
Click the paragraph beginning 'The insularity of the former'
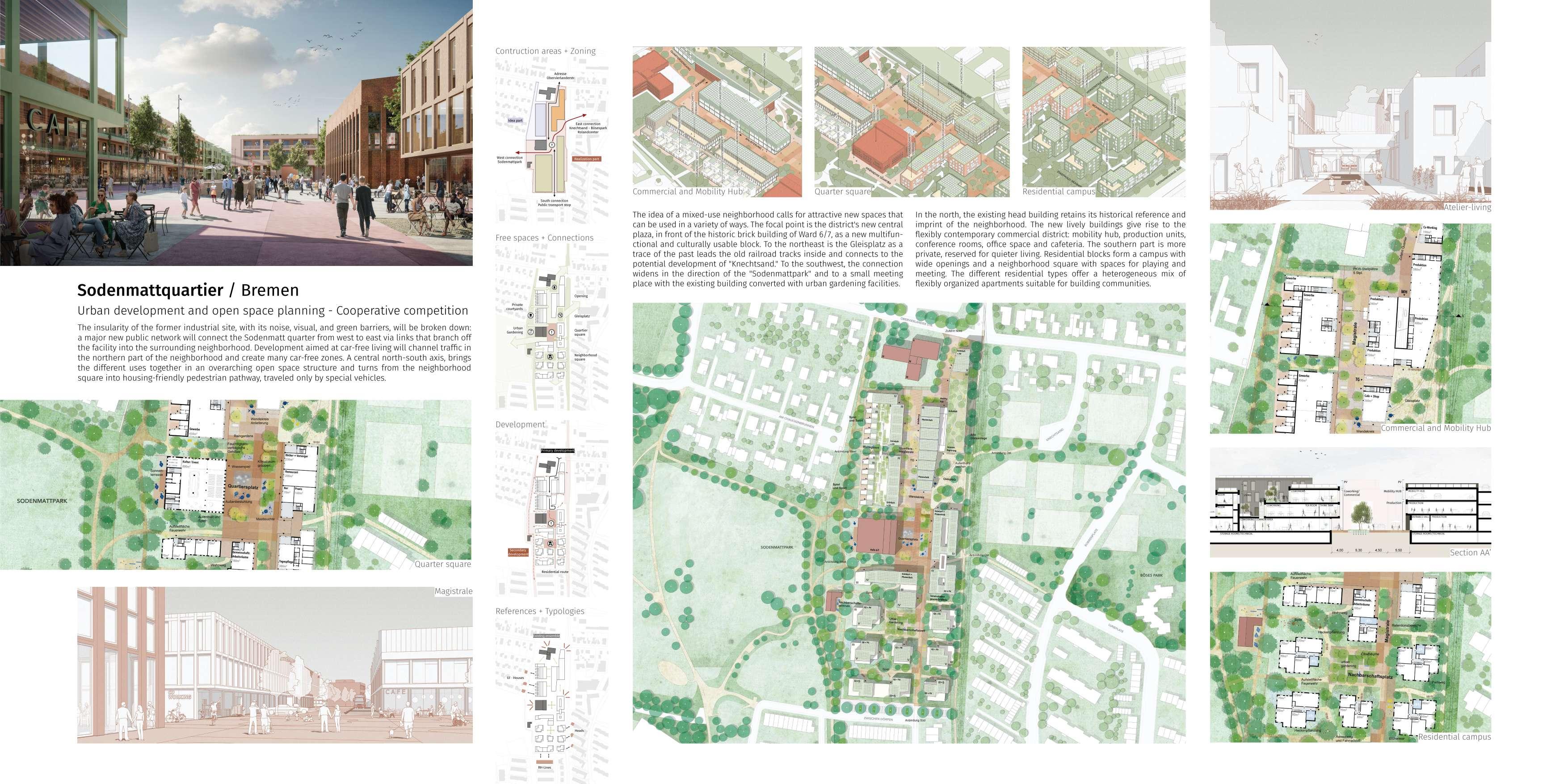click(x=274, y=352)
